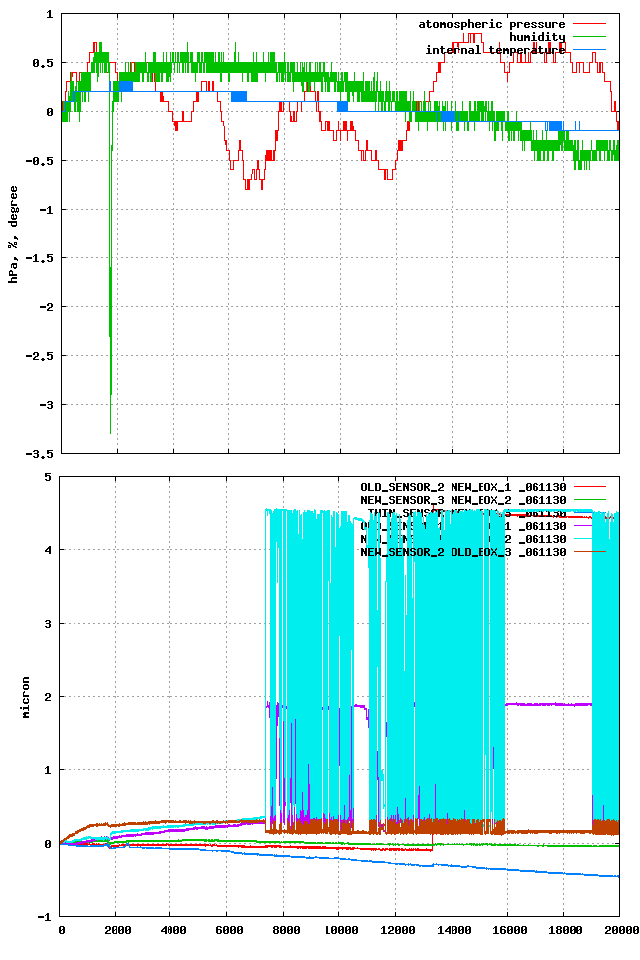
Task: Click x-axis tick label 18000
Action: [x=565, y=931]
